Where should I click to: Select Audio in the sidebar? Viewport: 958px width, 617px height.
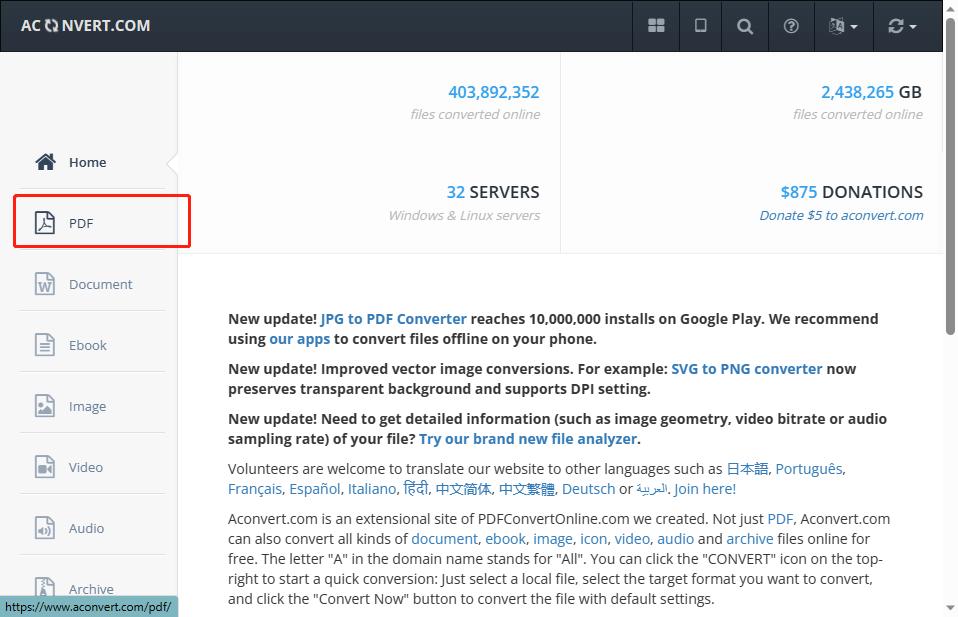pyautogui.click(x=86, y=528)
